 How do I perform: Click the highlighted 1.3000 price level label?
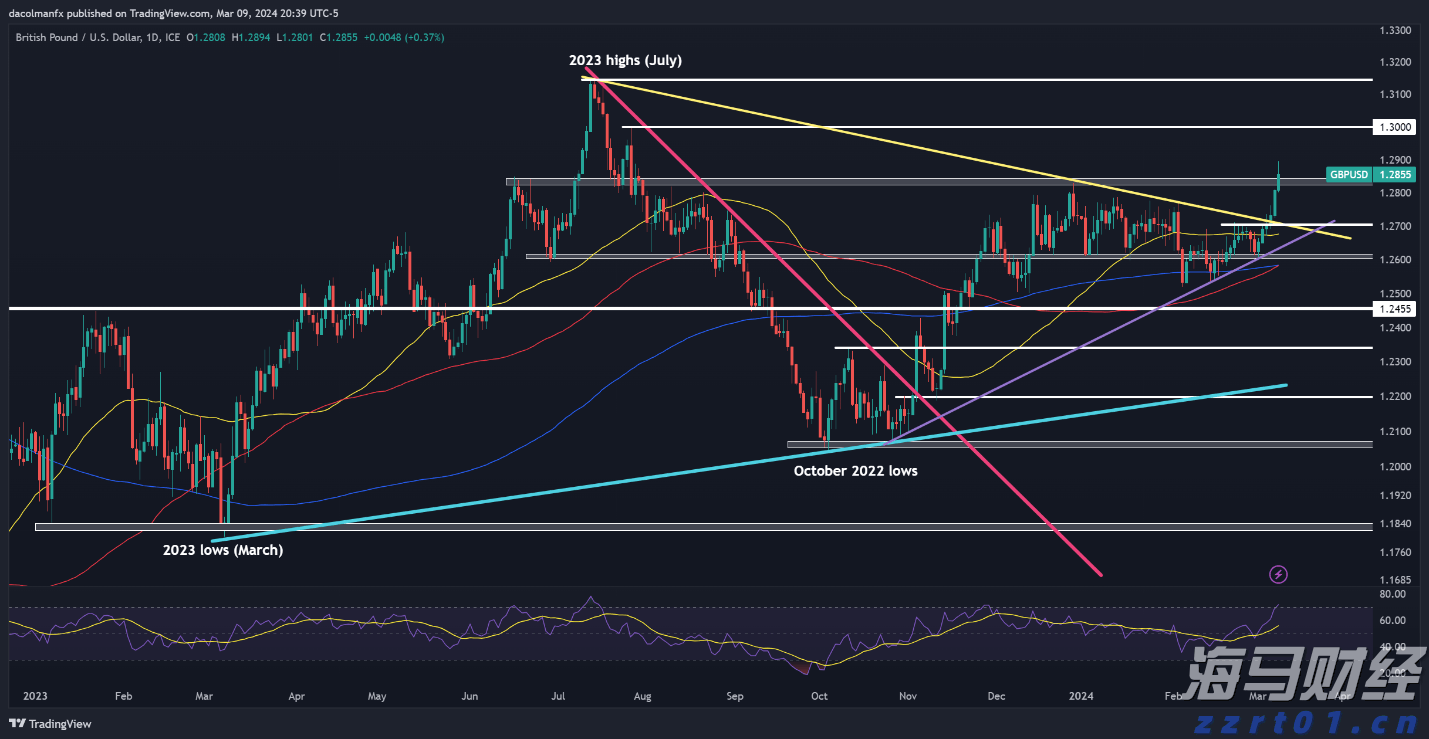1394,127
